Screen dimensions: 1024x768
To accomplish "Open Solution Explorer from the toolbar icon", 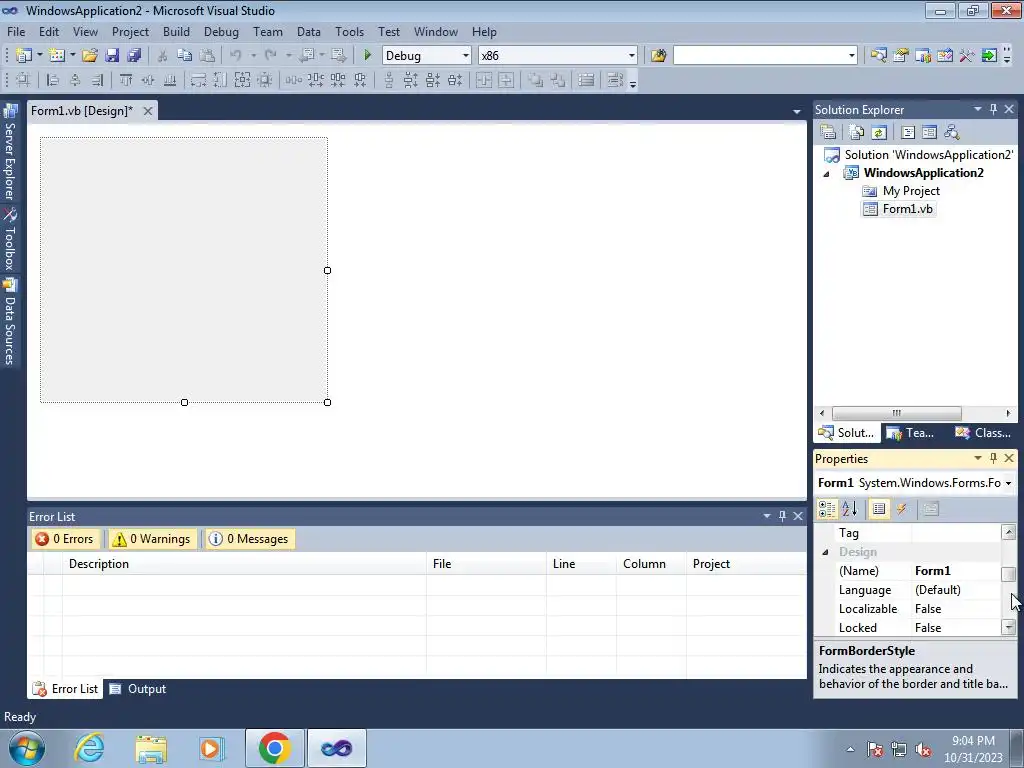I will tap(878, 56).
